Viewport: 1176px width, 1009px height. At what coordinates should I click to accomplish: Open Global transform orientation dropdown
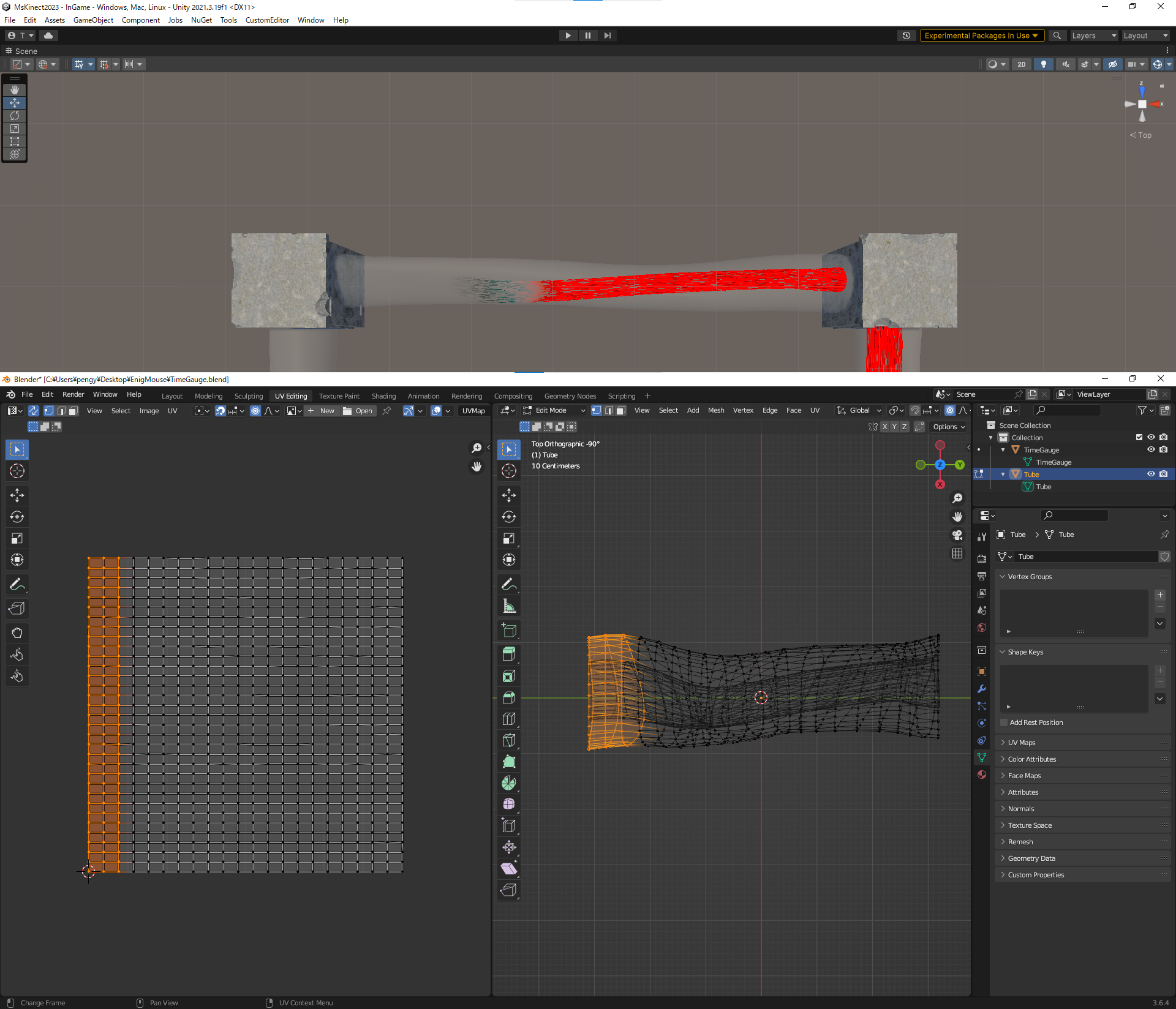859,410
